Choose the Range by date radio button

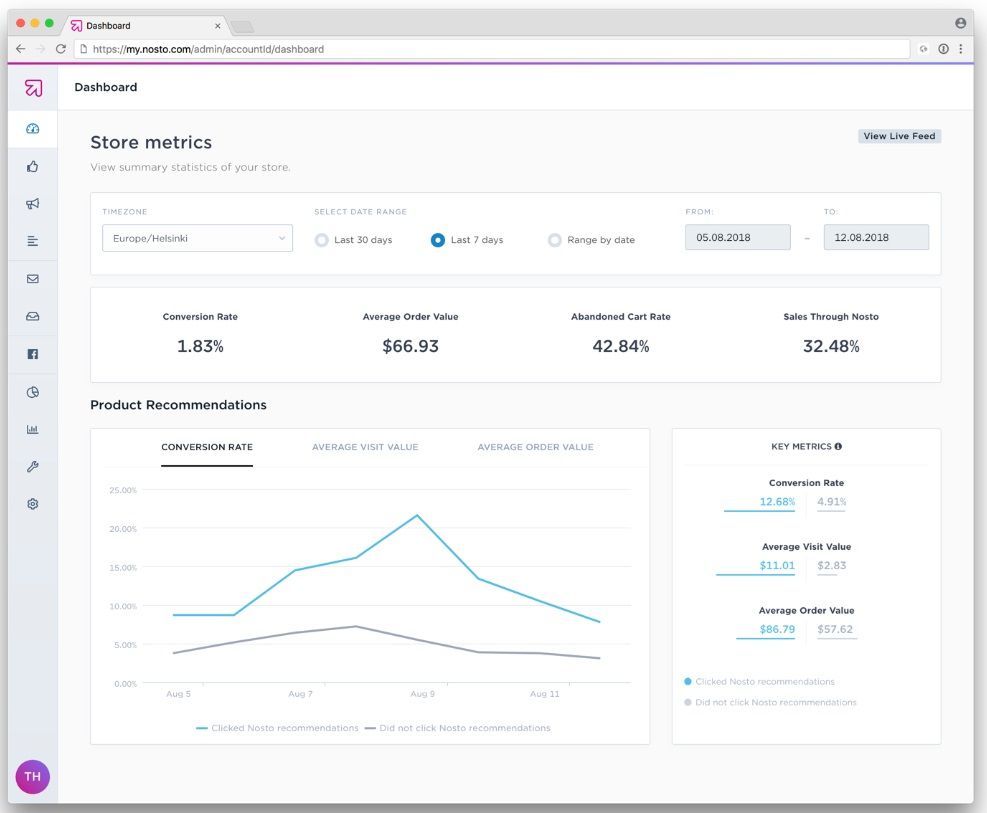pyautogui.click(x=555, y=240)
